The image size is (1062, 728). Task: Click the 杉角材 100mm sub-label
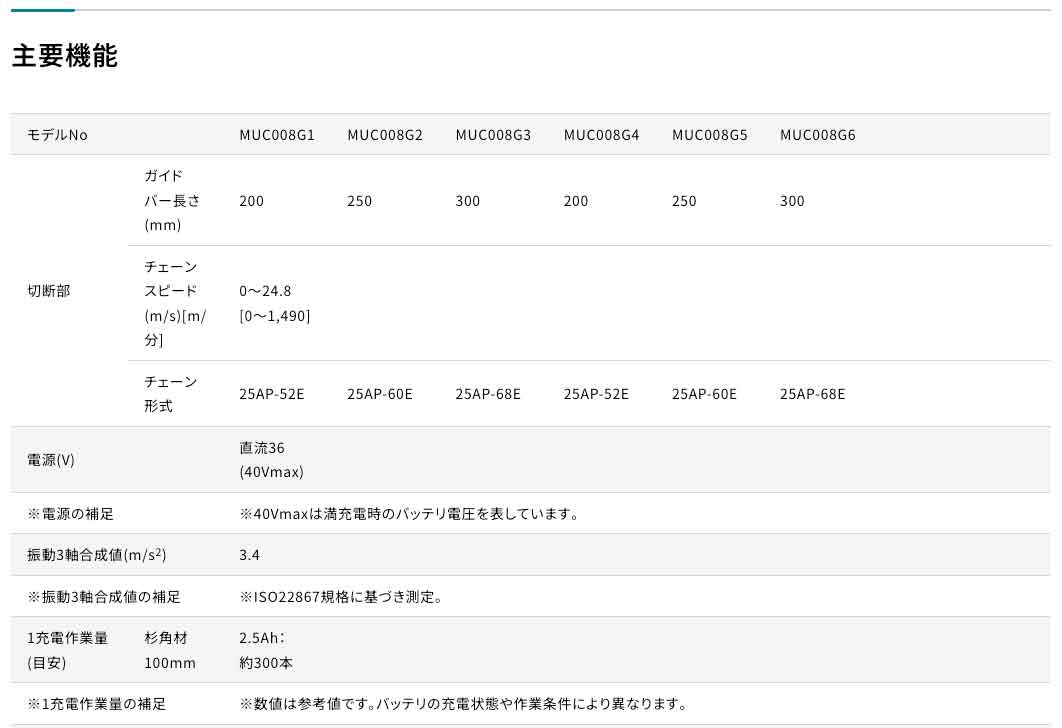(170, 650)
